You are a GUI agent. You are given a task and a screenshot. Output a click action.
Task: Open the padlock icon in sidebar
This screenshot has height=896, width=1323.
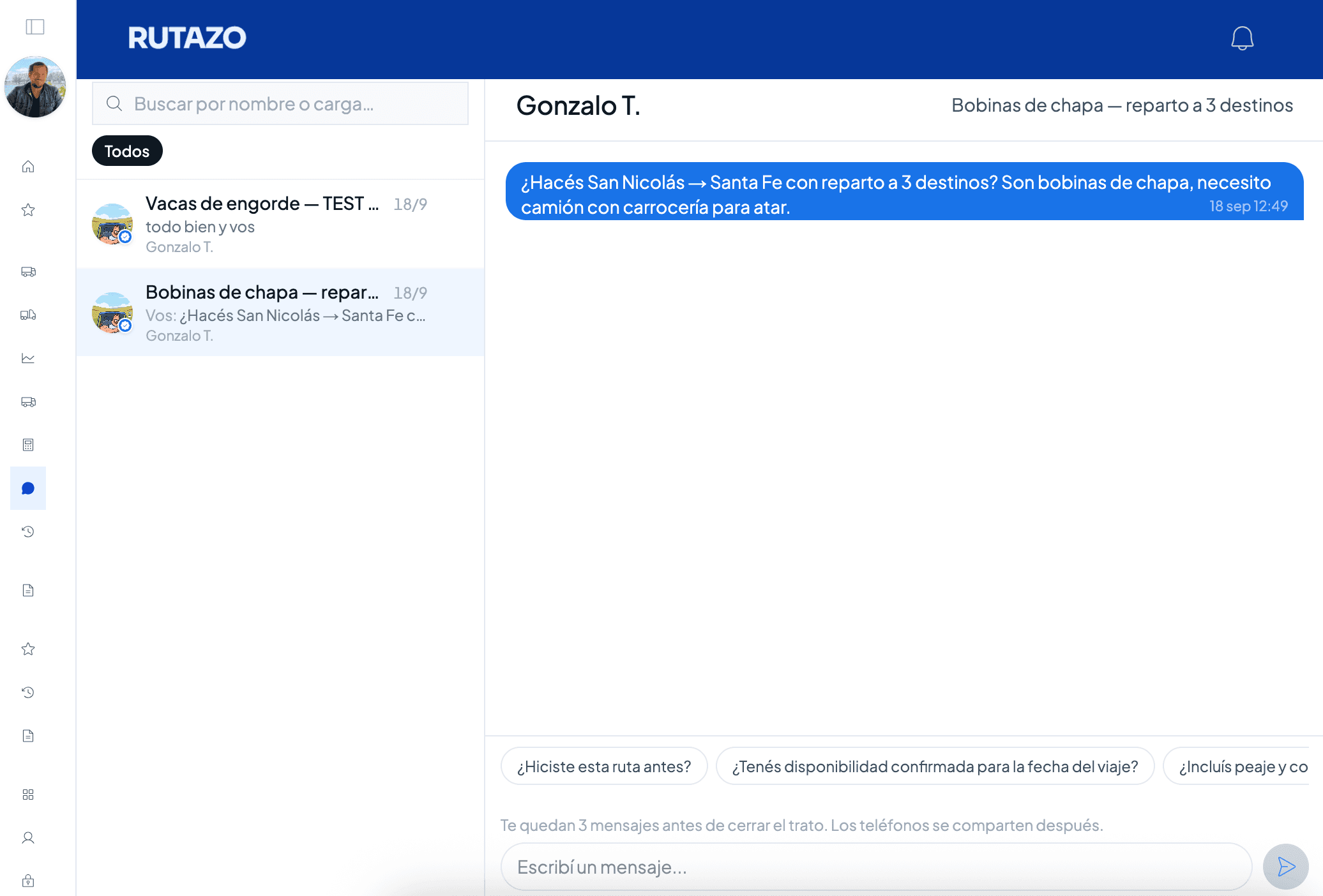[x=28, y=881]
